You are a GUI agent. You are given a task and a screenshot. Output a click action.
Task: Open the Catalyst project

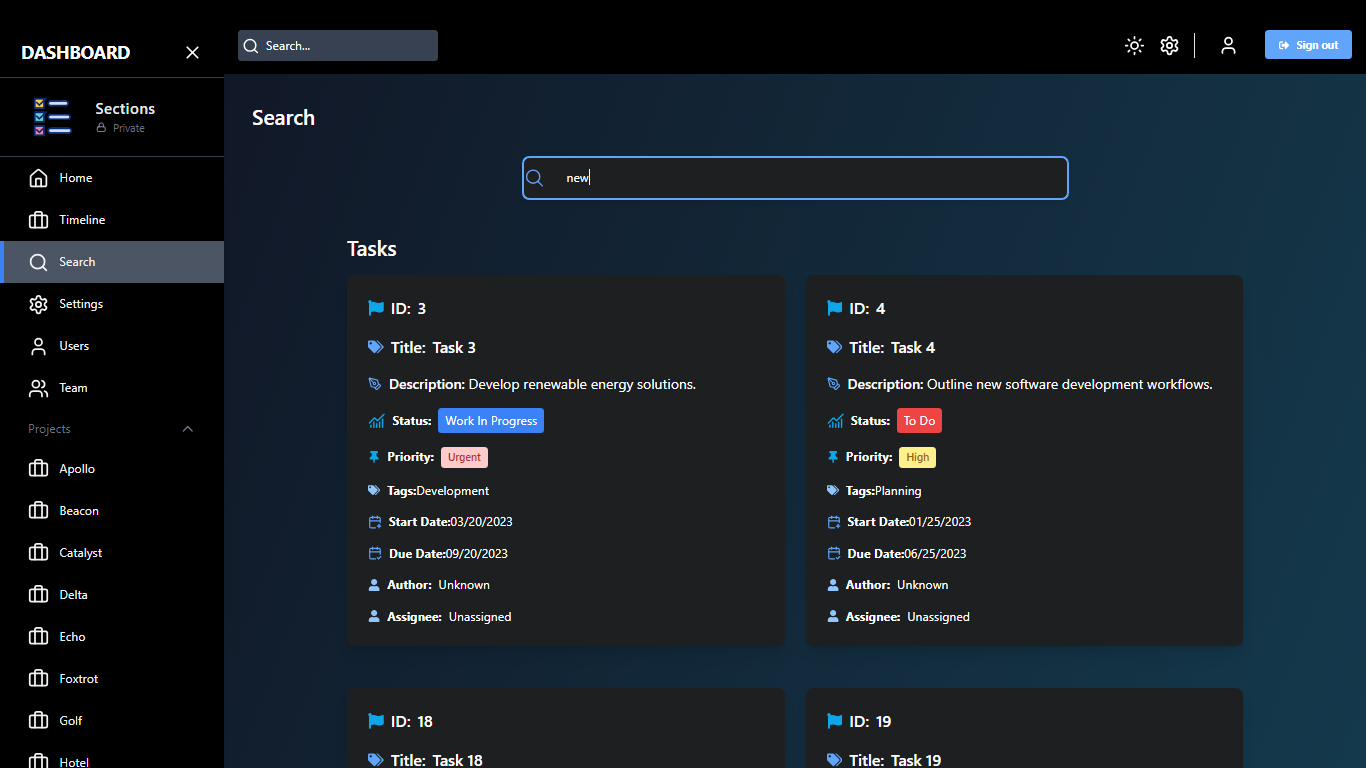click(112, 553)
